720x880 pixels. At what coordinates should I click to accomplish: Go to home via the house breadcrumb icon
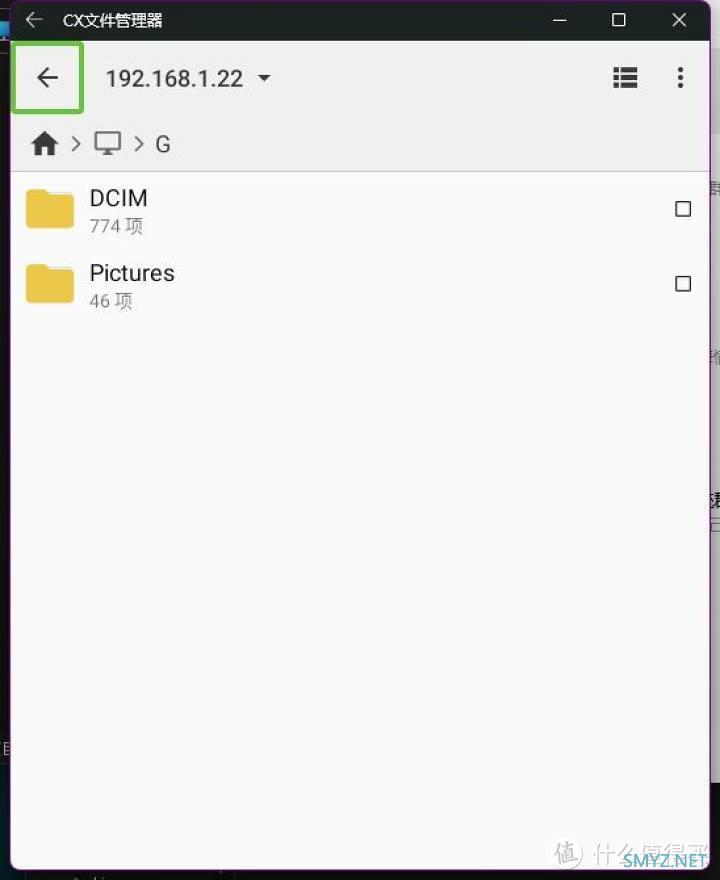(44, 143)
